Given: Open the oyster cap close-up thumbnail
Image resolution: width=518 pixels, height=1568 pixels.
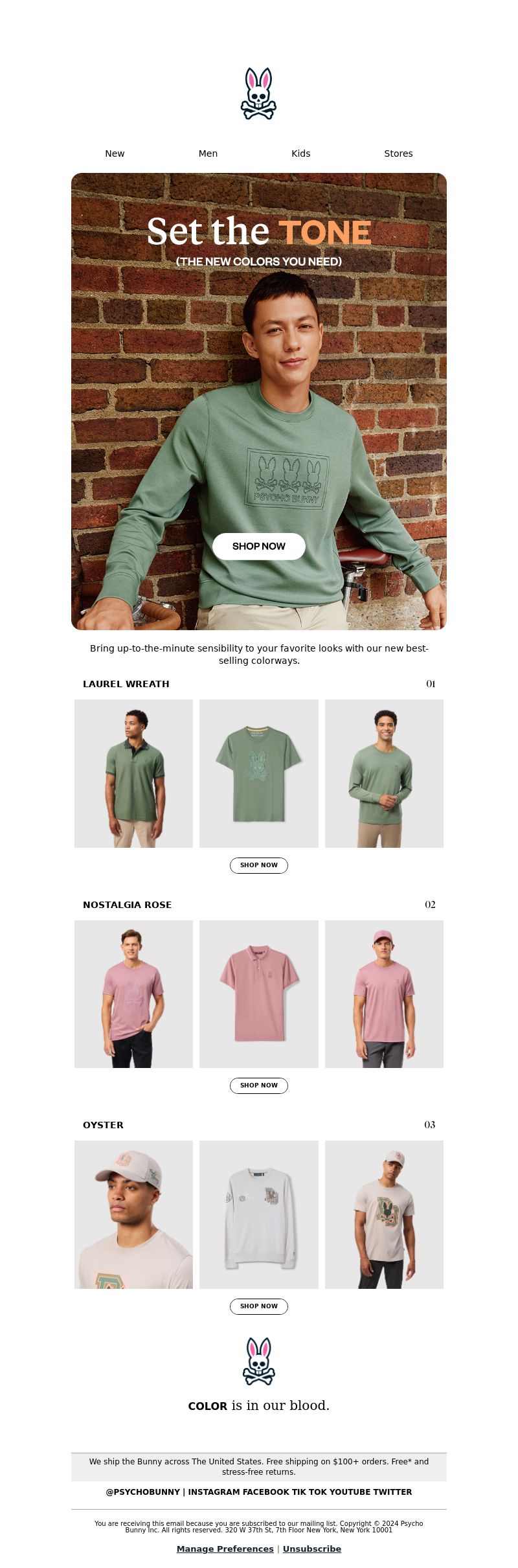Looking at the screenshot, I should point(133,1214).
